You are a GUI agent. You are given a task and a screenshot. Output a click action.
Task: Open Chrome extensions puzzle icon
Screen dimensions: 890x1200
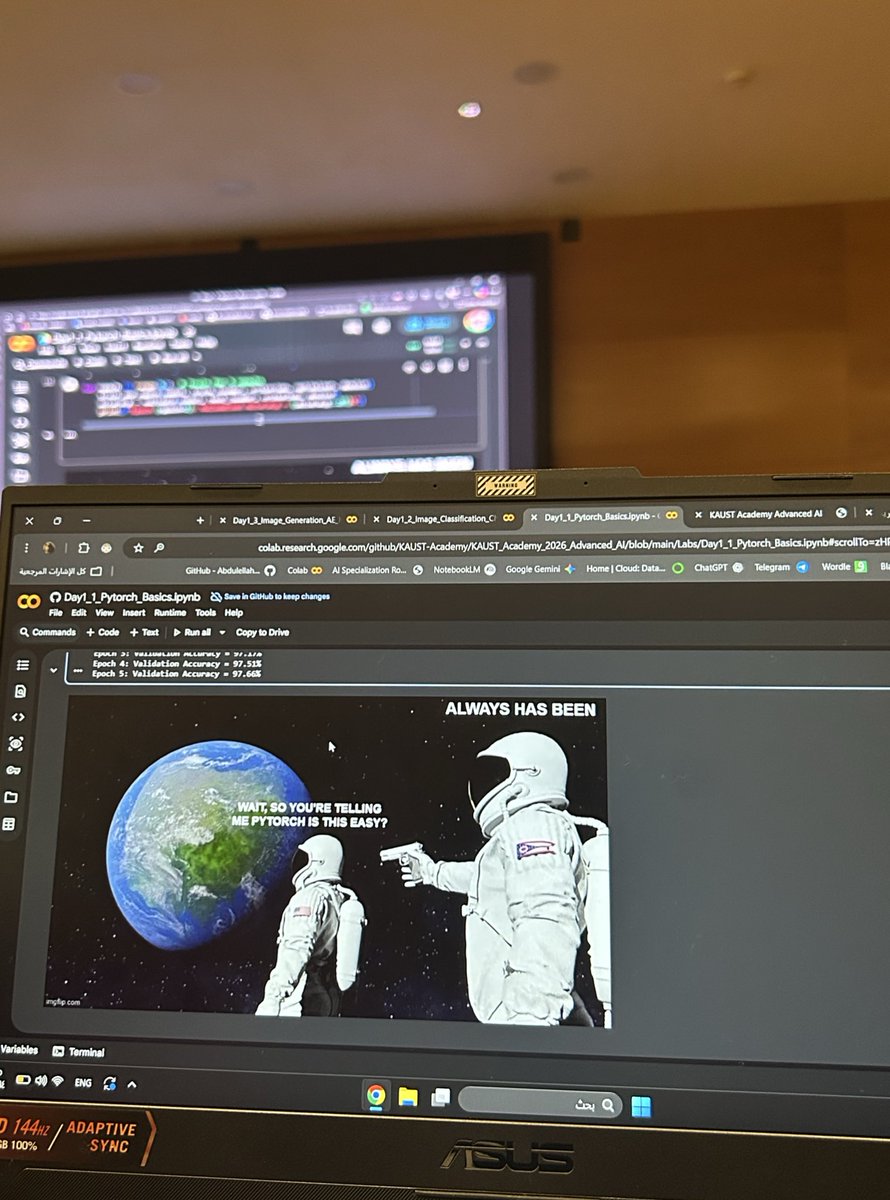83,548
